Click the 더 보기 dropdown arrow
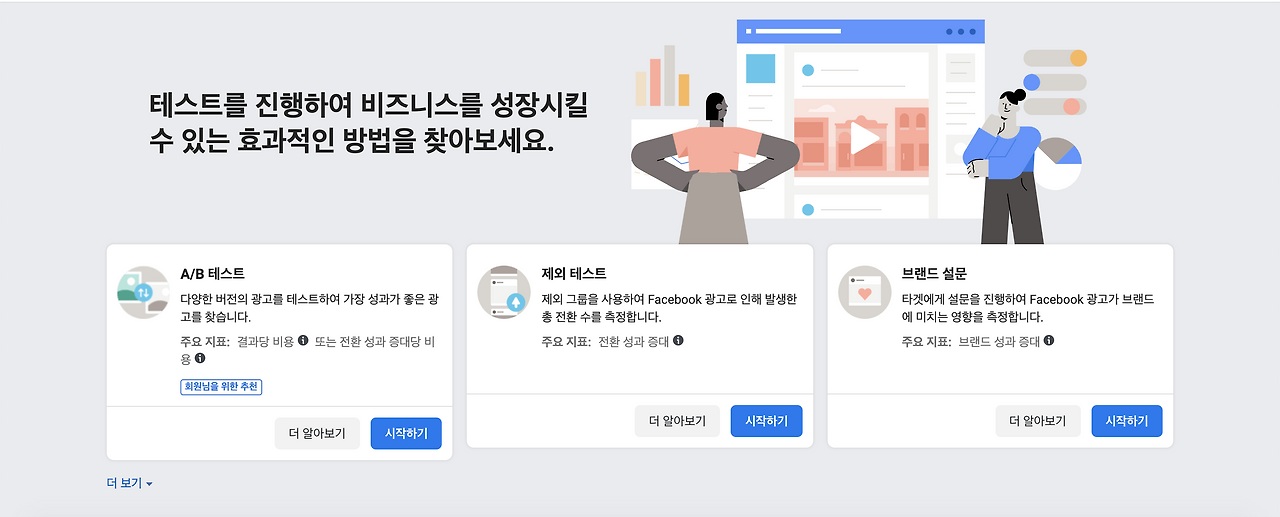 coord(149,484)
